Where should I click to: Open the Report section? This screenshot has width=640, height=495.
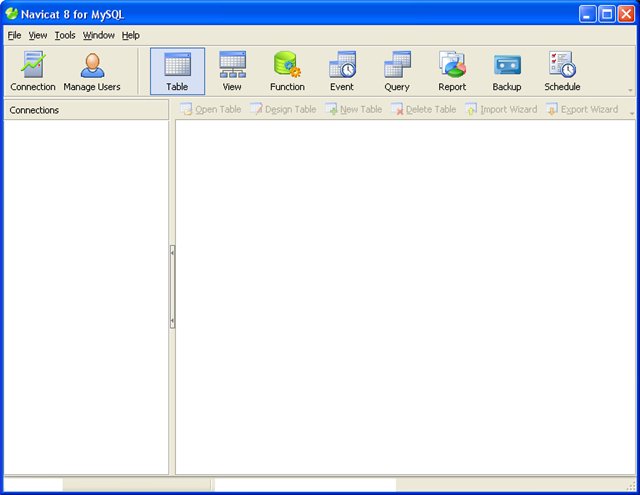click(x=452, y=71)
